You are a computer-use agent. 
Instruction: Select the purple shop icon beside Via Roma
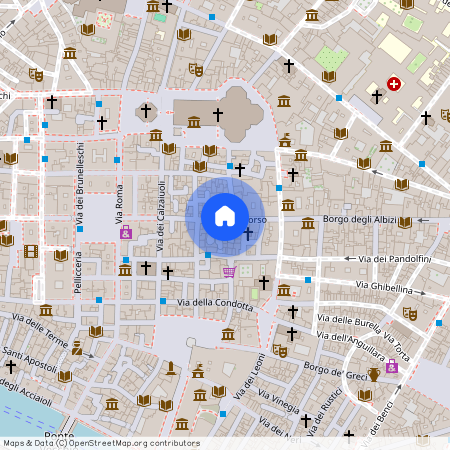point(126,232)
